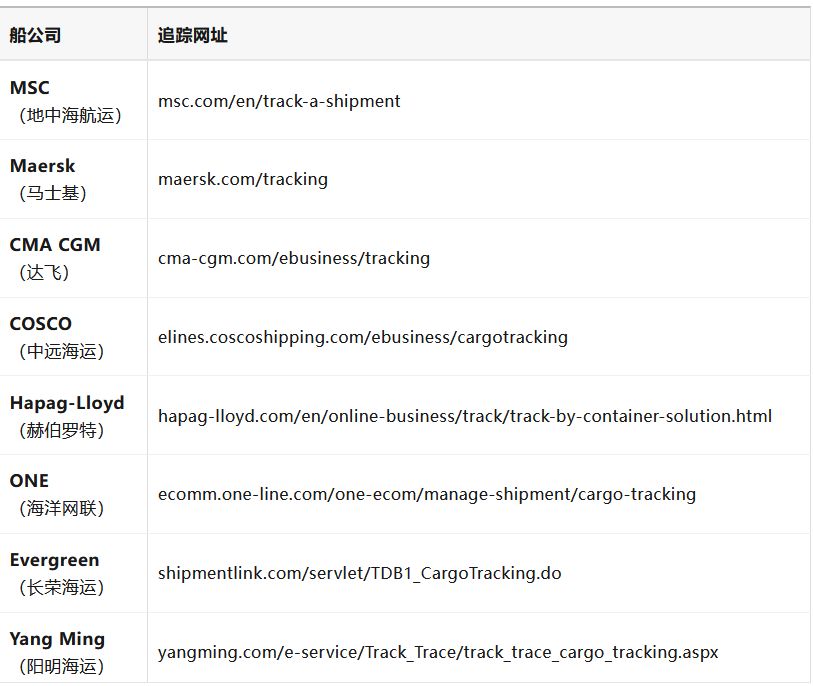The height and width of the screenshot is (686, 813).
Task: Click the 地中海航运 Chinese label
Action: [70, 116]
